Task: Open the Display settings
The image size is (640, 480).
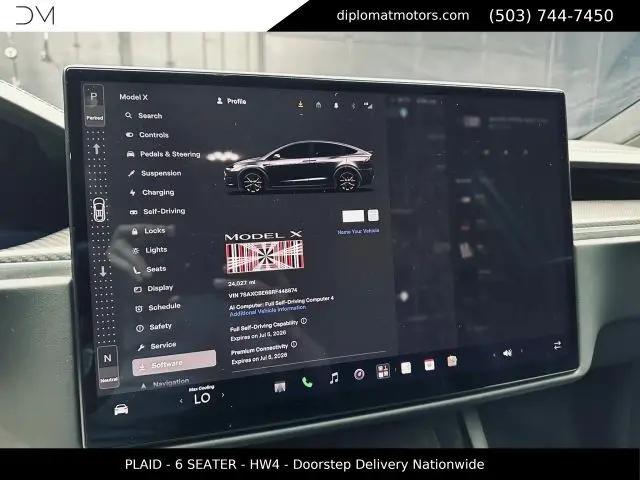Action: [153, 288]
